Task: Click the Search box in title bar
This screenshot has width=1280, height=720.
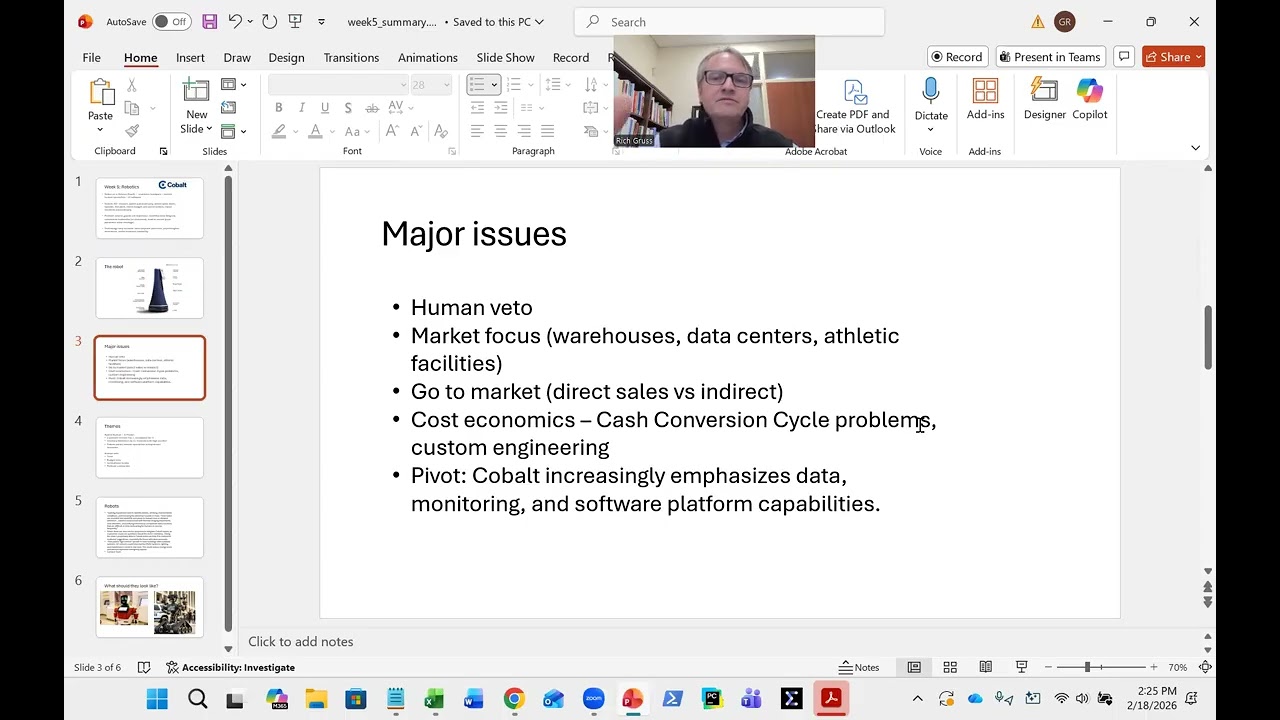Action: click(x=730, y=22)
